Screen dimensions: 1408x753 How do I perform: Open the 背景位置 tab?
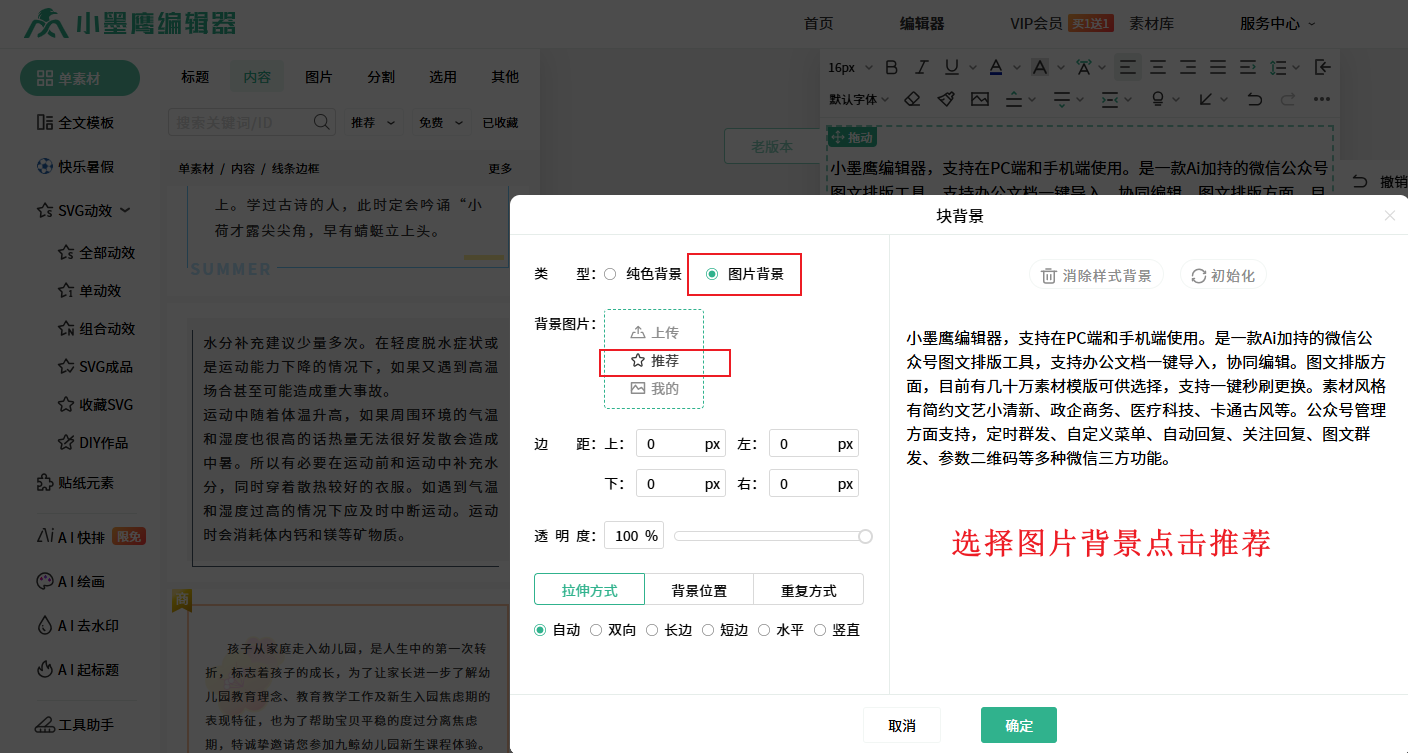(699, 590)
